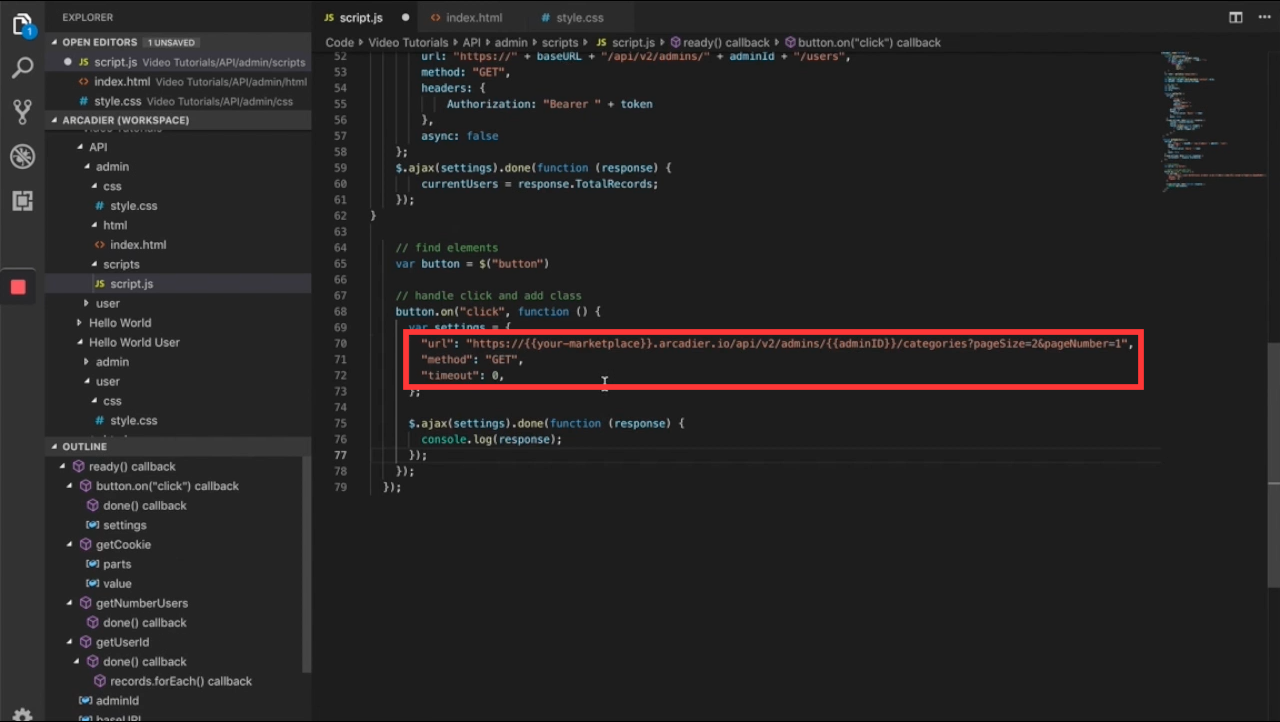Open the Extensions view in the activity bar

(22, 200)
